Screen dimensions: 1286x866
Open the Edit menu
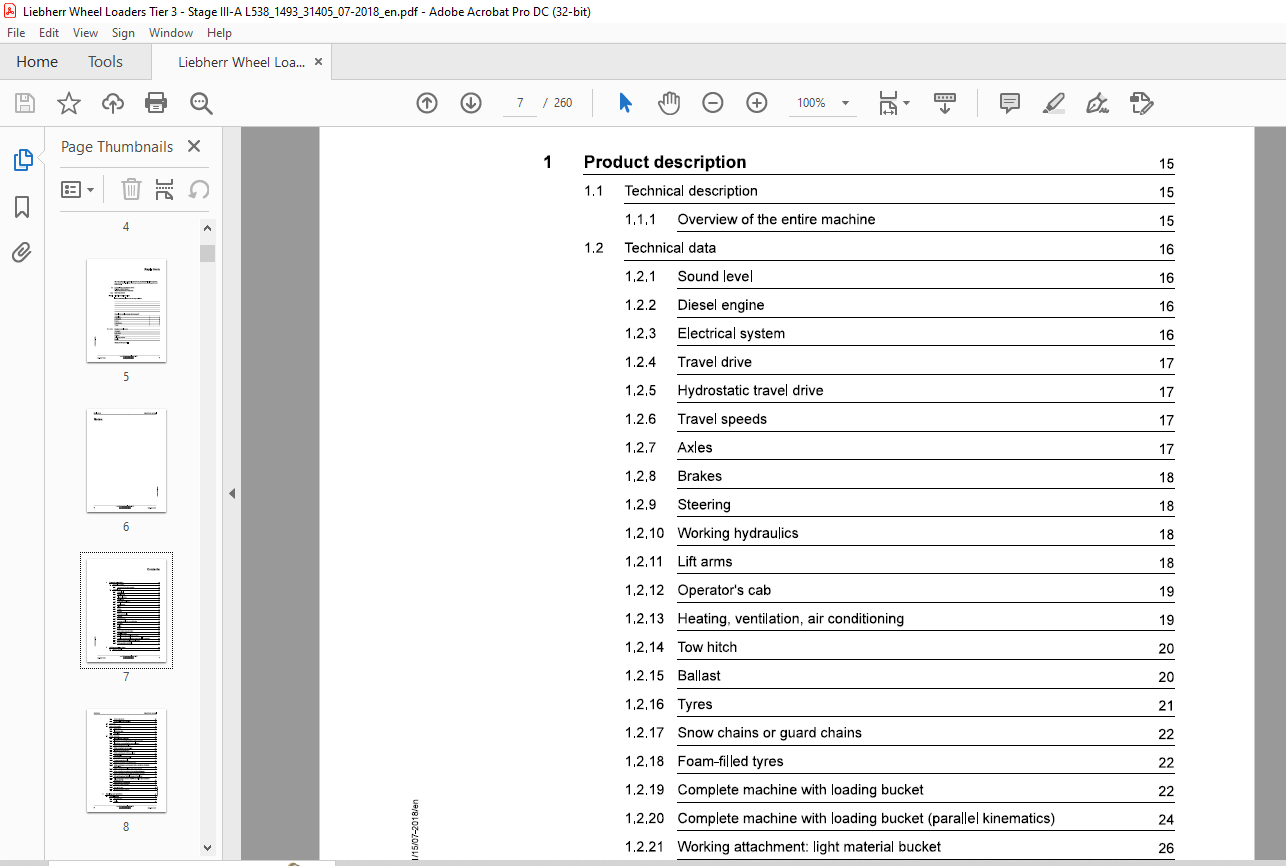click(49, 33)
